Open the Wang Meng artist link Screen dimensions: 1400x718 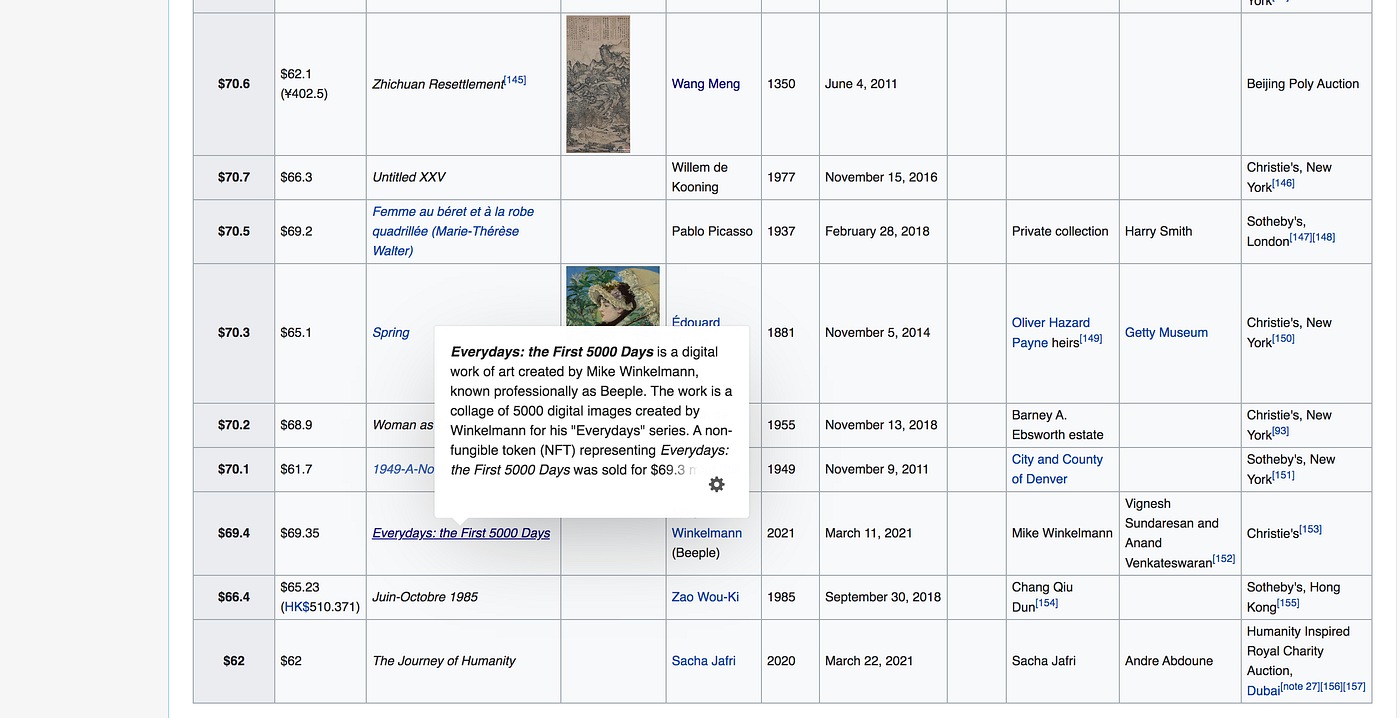click(706, 84)
